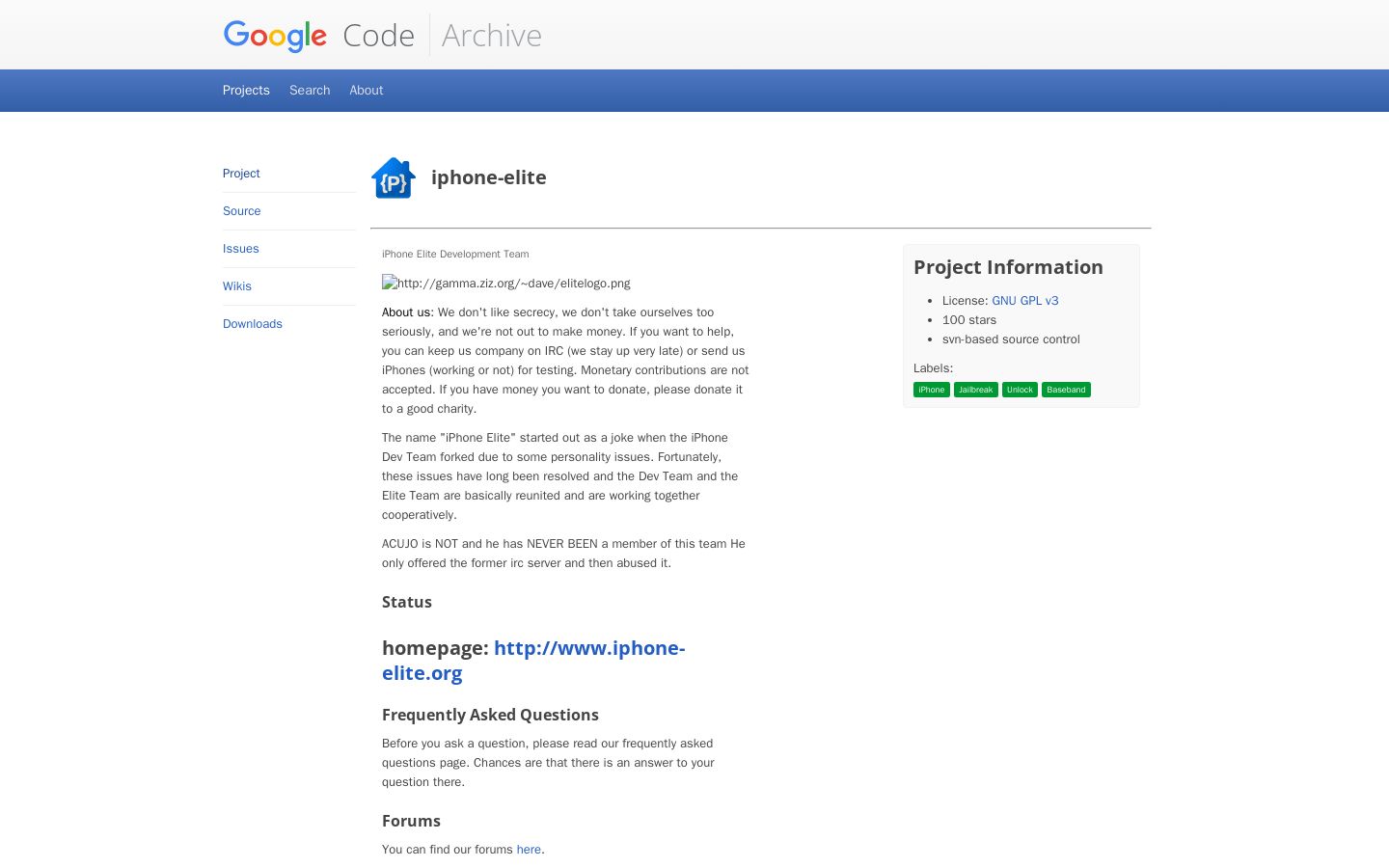Follow the forums 'here' link
1389x868 pixels.
(529, 850)
